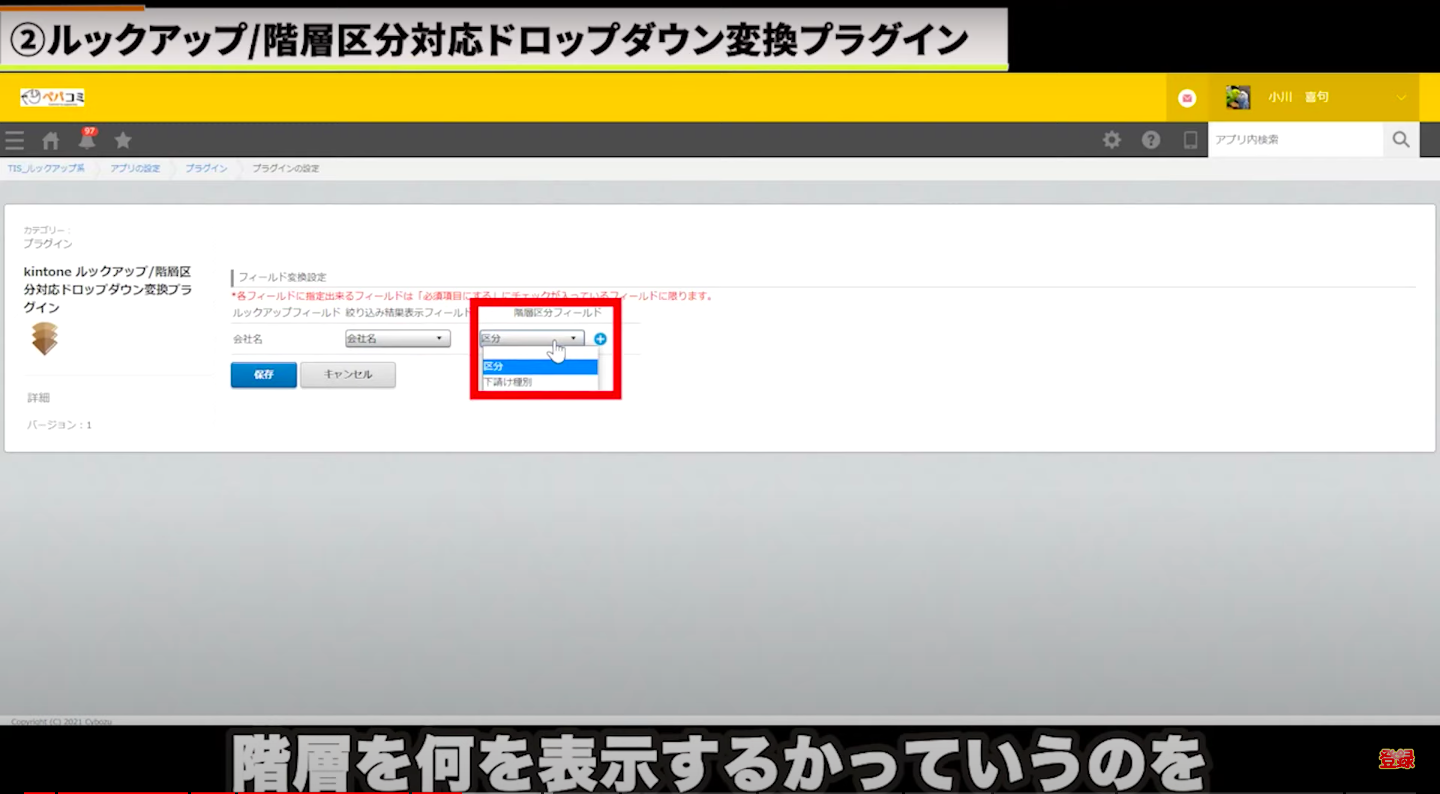Select 区分 option in dropdown list

pyautogui.click(x=539, y=366)
